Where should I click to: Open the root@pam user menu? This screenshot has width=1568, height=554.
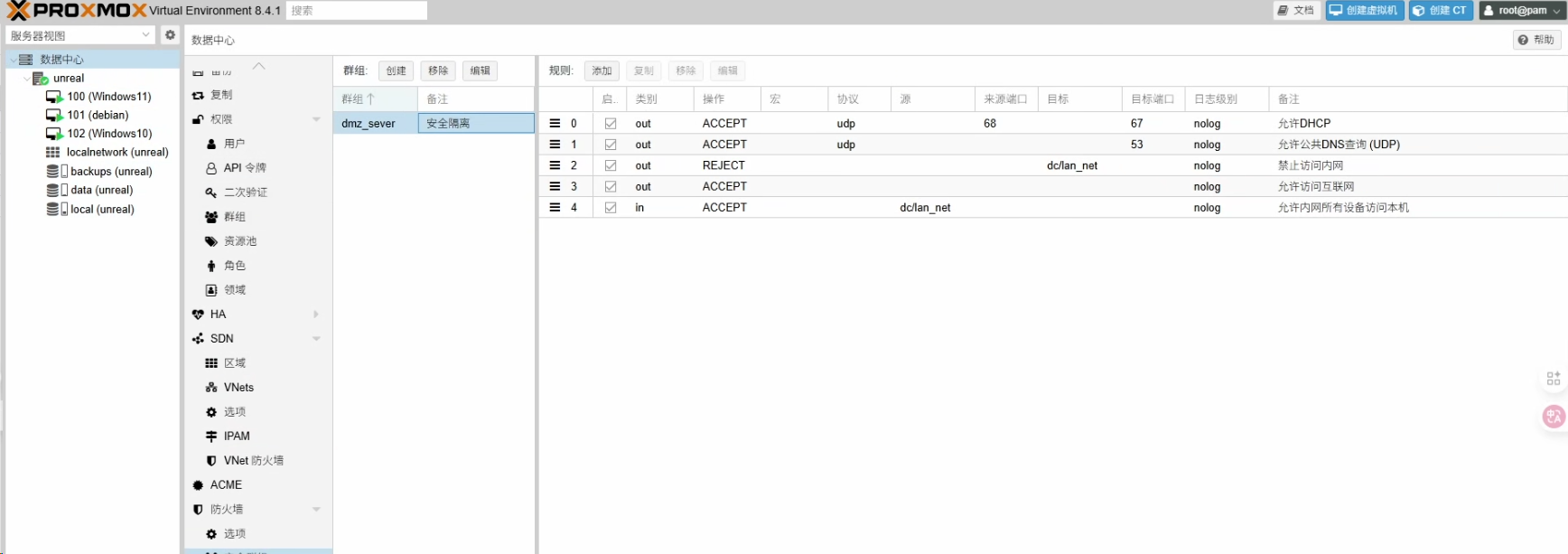[x=1521, y=11]
